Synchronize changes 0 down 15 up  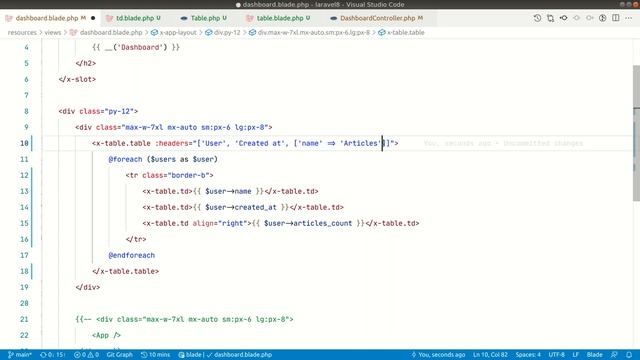point(53,354)
